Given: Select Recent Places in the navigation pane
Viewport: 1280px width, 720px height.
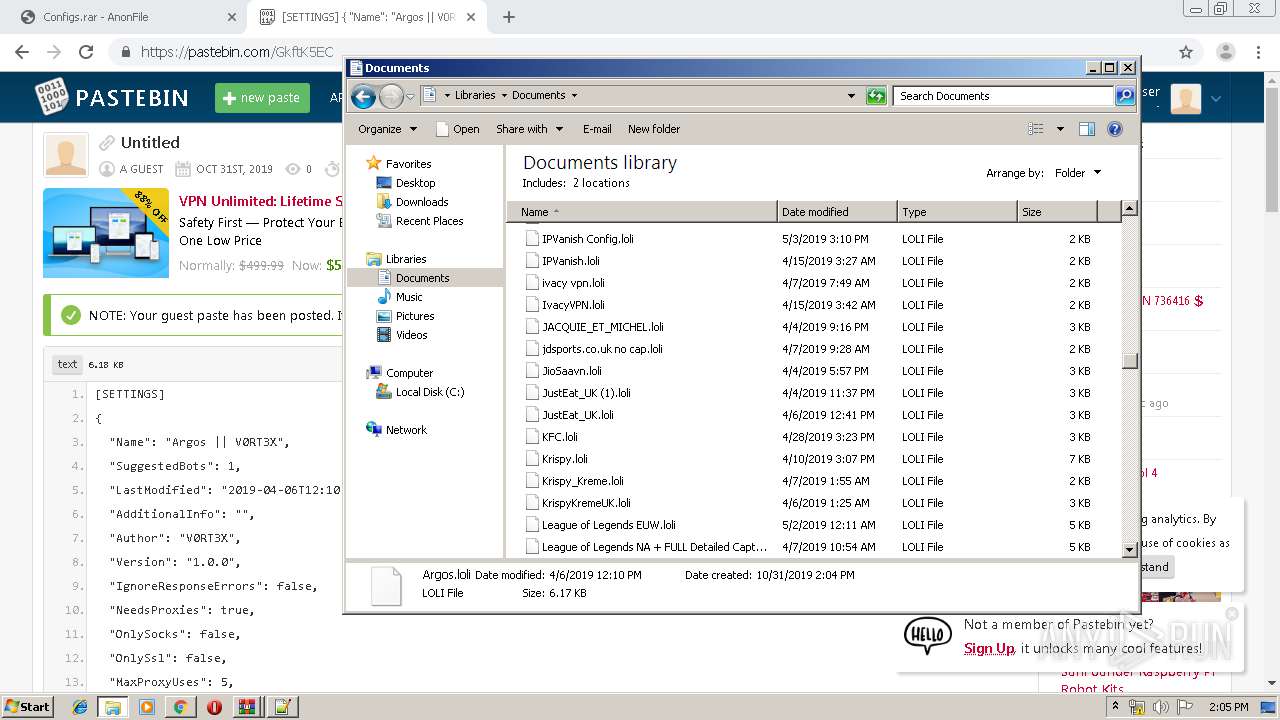Looking at the screenshot, I should 429,221.
